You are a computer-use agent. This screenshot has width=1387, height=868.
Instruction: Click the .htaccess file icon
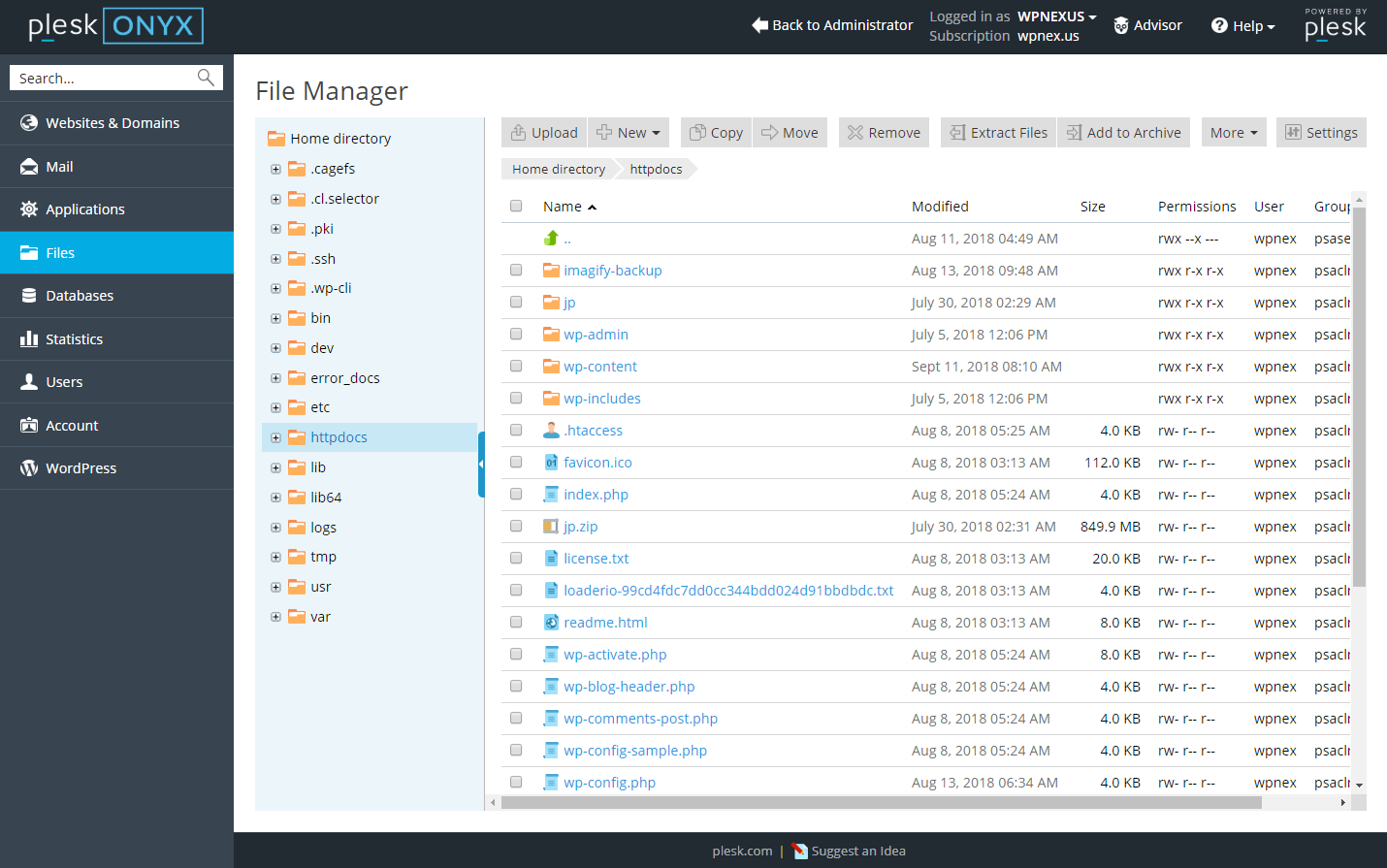click(552, 431)
